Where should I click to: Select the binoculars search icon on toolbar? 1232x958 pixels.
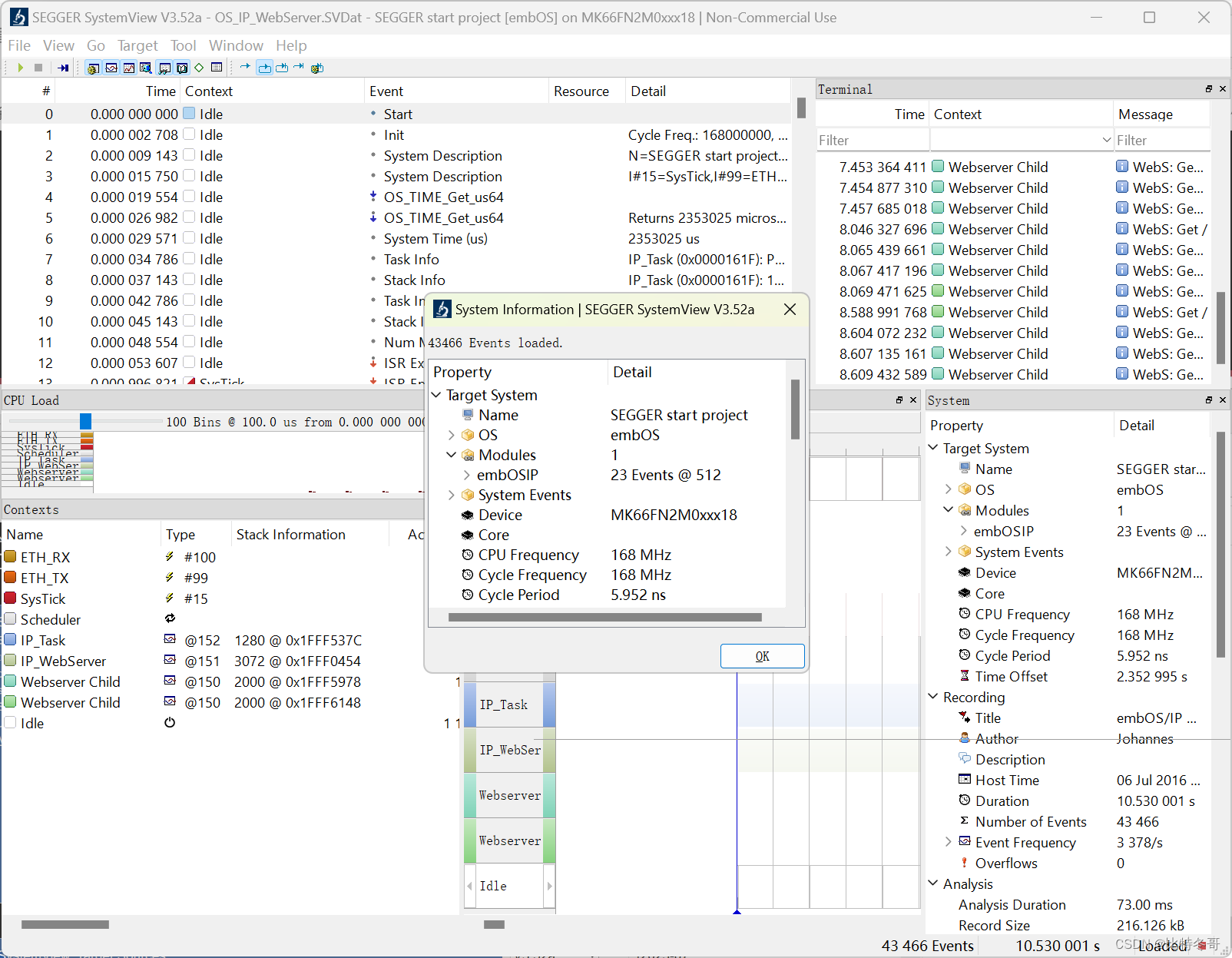(x=163, y=68)
